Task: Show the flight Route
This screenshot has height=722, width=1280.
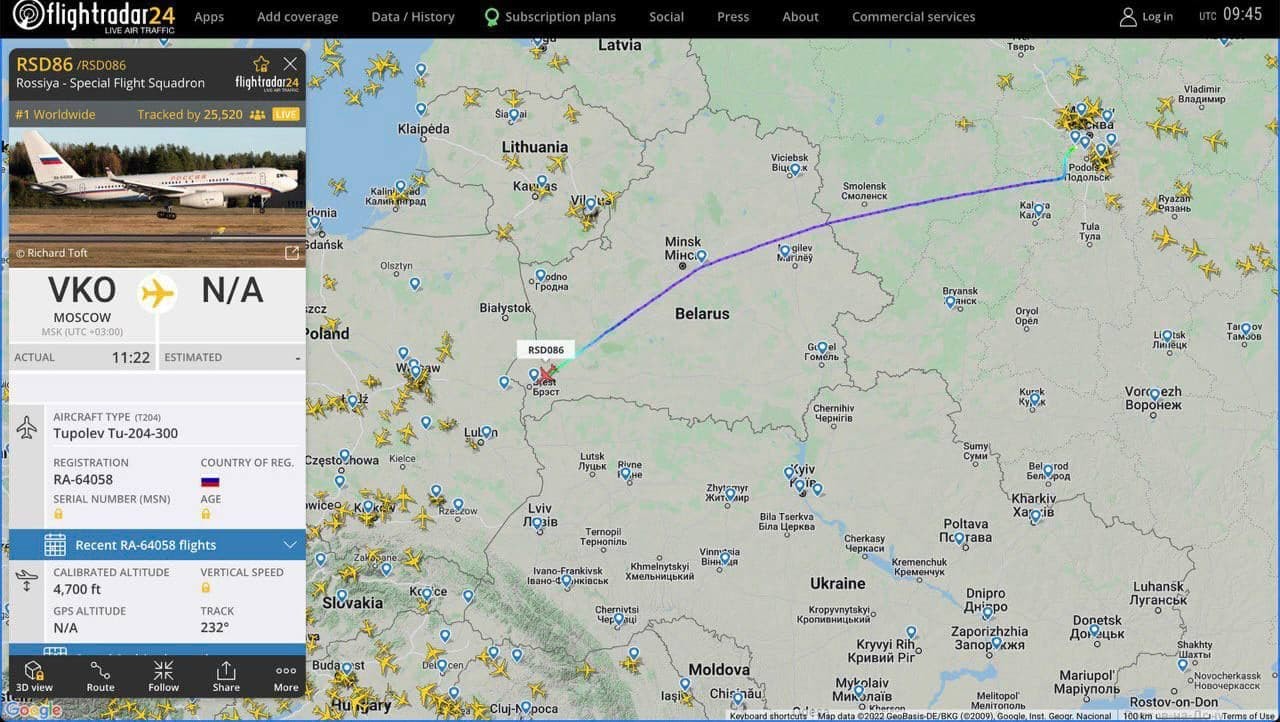Action: pos(100,676)
